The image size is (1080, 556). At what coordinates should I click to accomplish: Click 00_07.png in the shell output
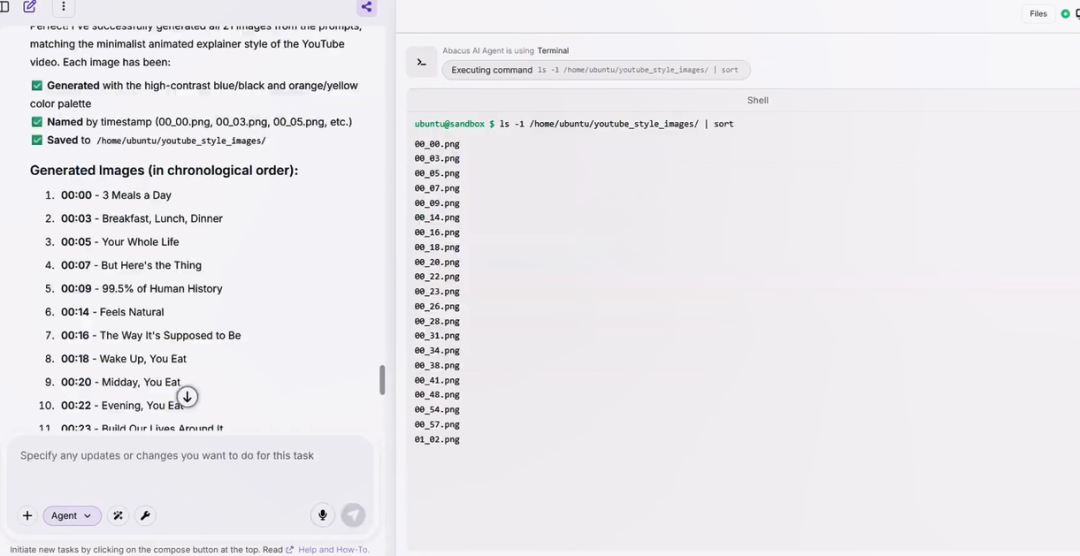[x=437, y=188]
